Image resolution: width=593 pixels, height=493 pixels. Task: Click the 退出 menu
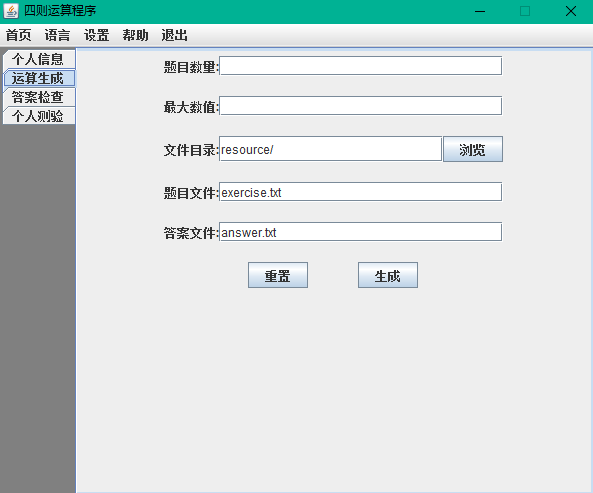(x=174, y=35)
